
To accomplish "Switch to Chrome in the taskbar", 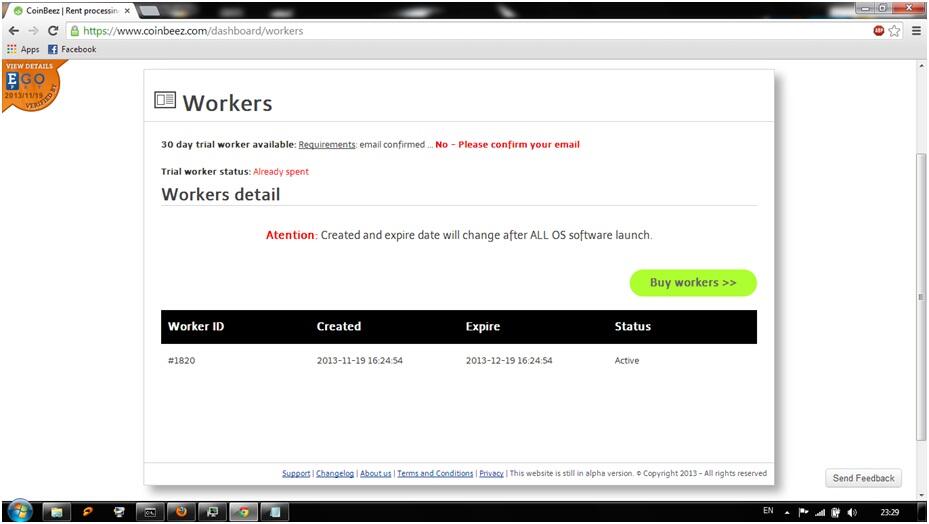I will click(x=244, y=512).
